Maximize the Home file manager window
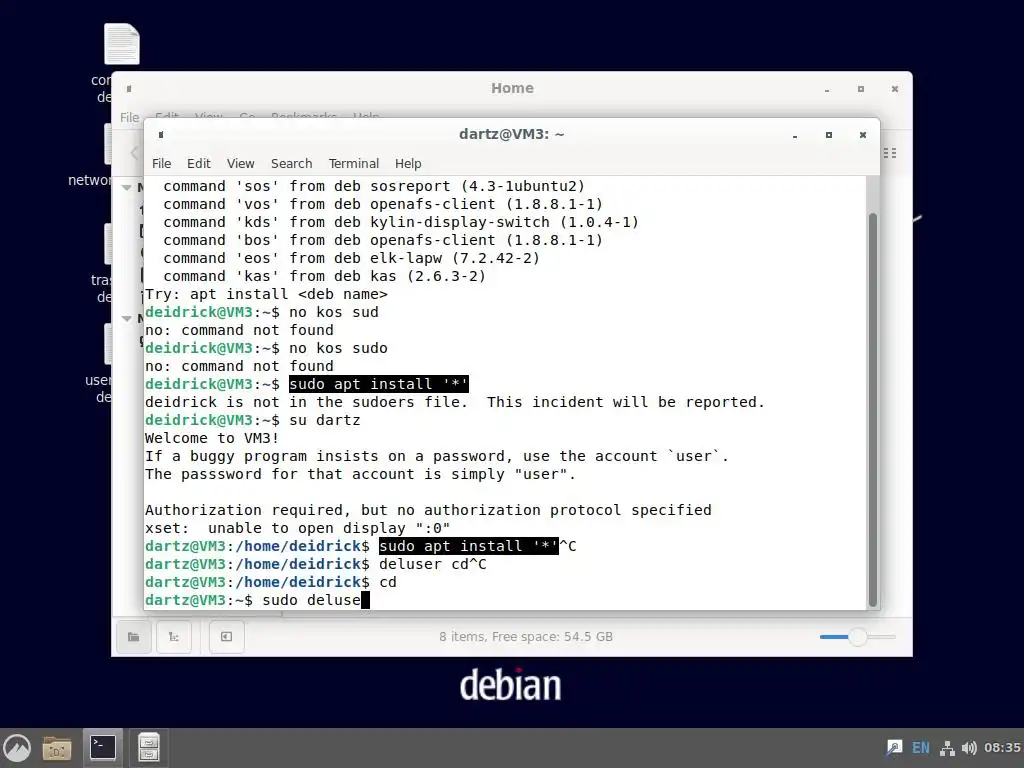Screen dimensions: 1024x768 point(861,89)
